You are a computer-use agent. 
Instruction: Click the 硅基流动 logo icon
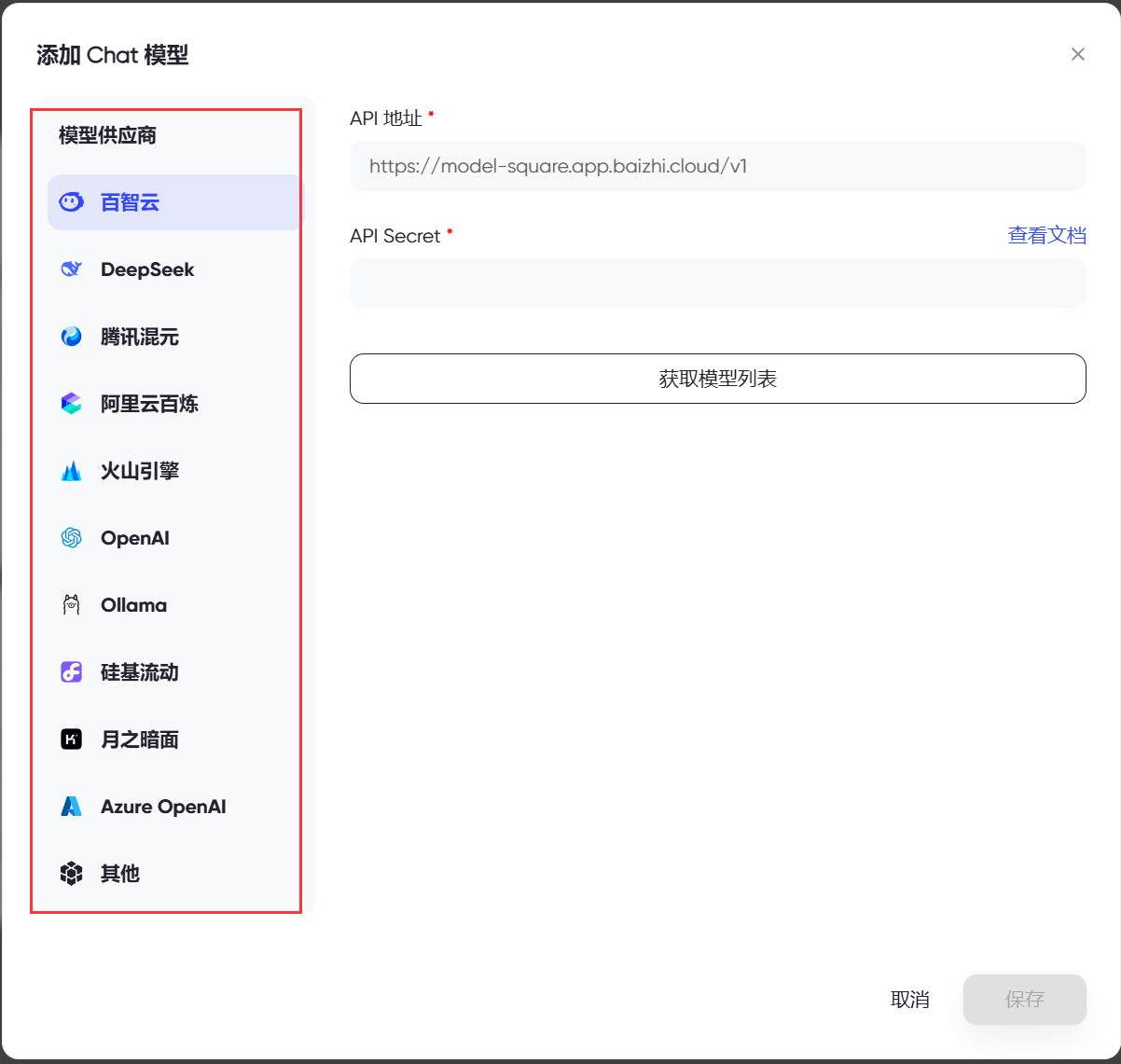tap(72, 672)
